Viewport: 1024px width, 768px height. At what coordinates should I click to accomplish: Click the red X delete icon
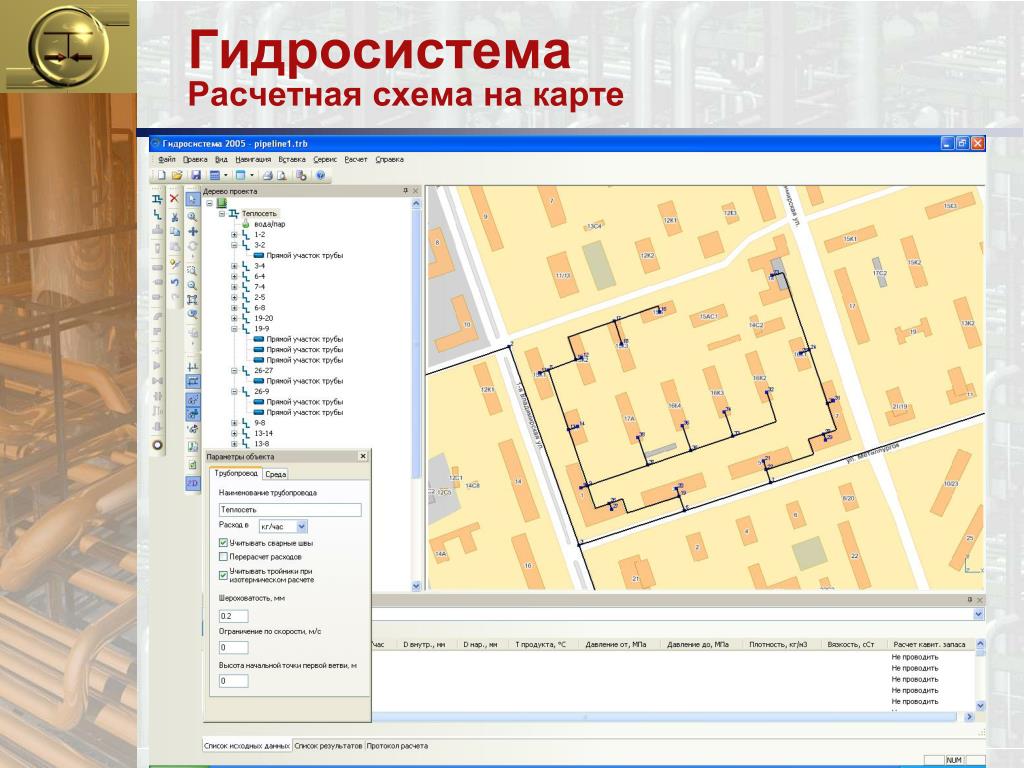[x=174, y=199]
